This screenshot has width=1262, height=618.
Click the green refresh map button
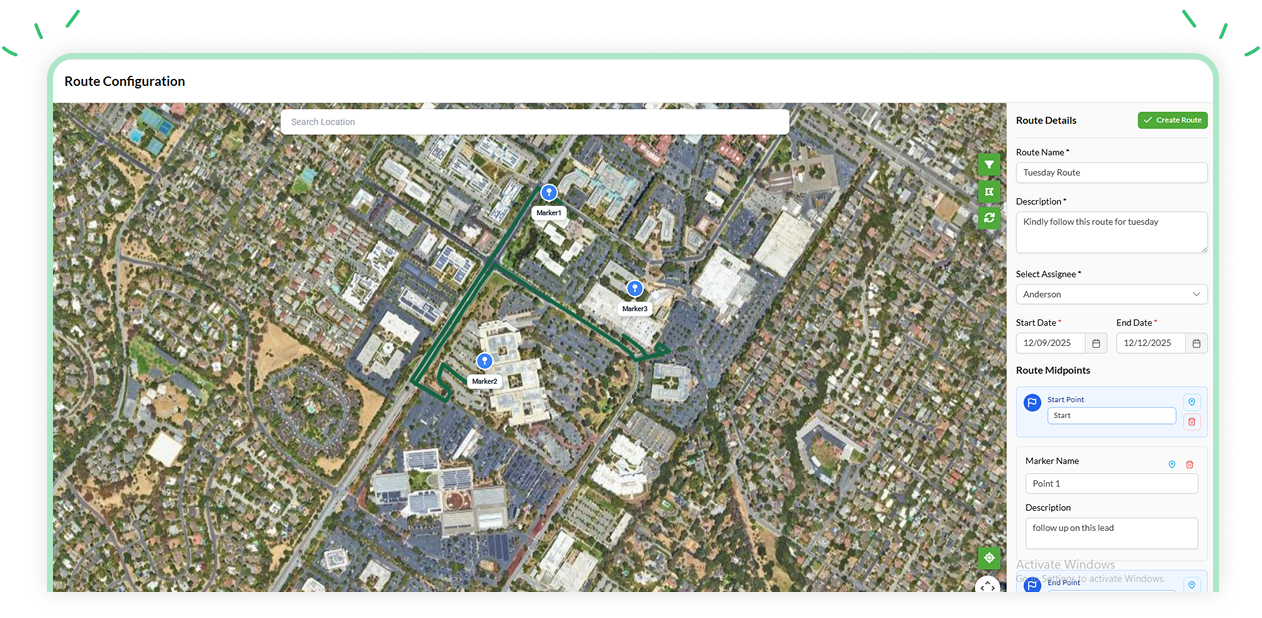tap(988, 217)
